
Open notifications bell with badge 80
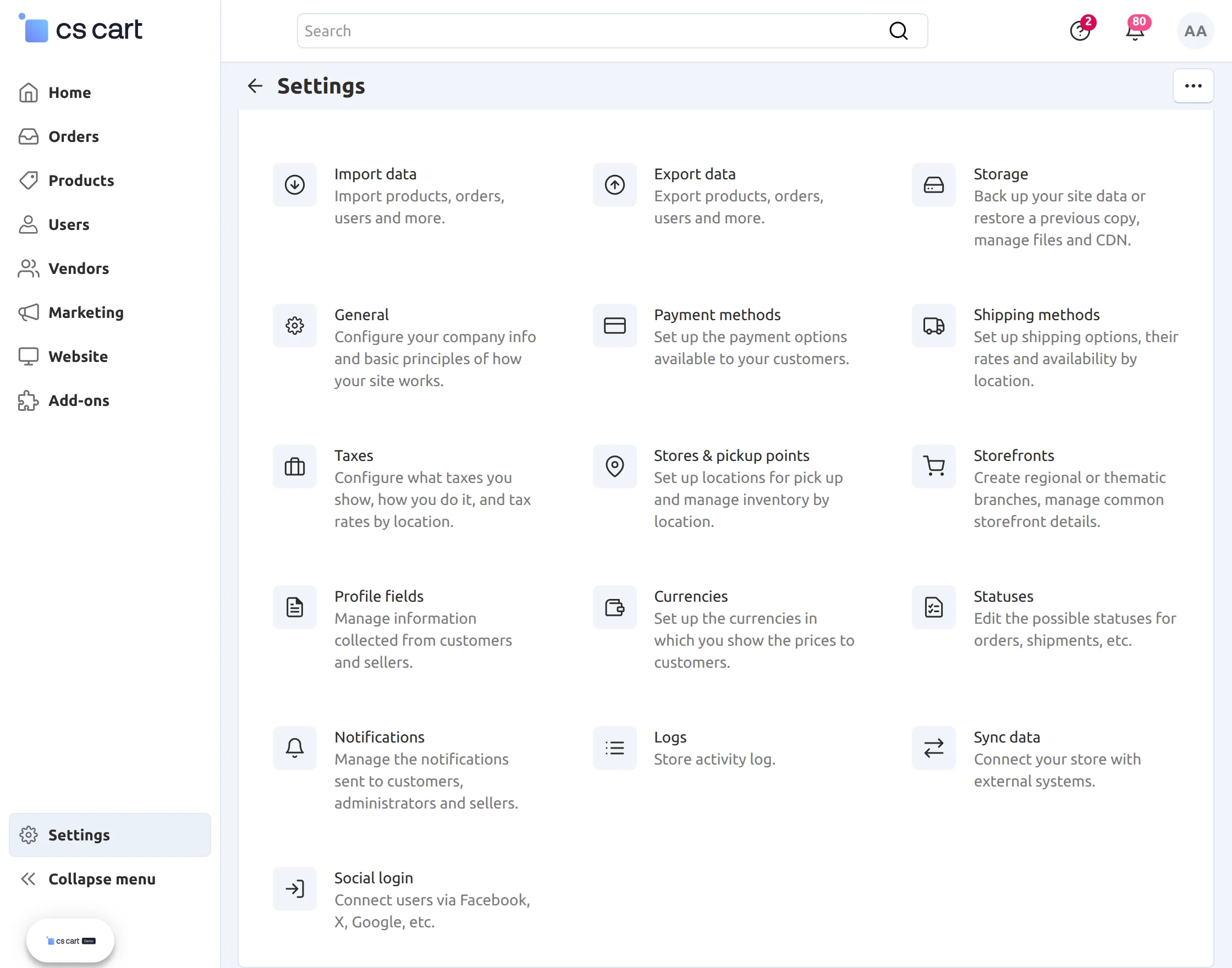(x=1136, y=30)
